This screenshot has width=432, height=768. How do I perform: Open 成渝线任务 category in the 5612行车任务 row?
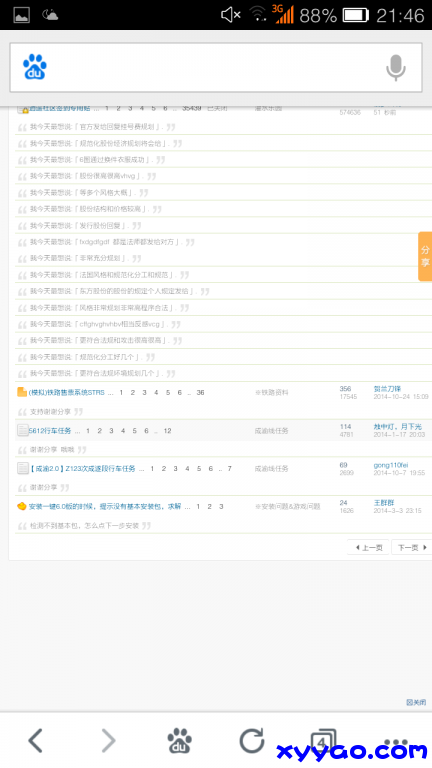coord(271,431)
